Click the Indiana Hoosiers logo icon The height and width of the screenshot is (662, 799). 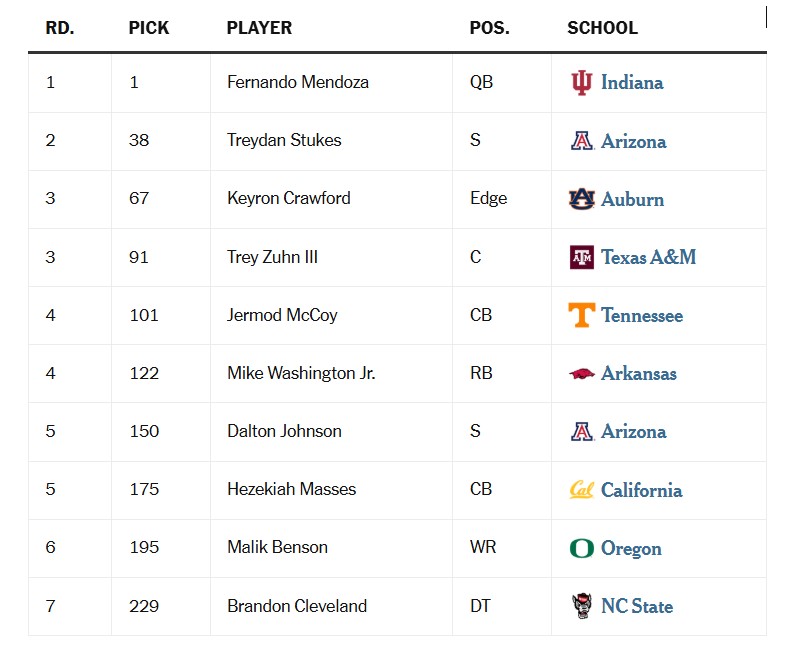(x=581, y=83)
